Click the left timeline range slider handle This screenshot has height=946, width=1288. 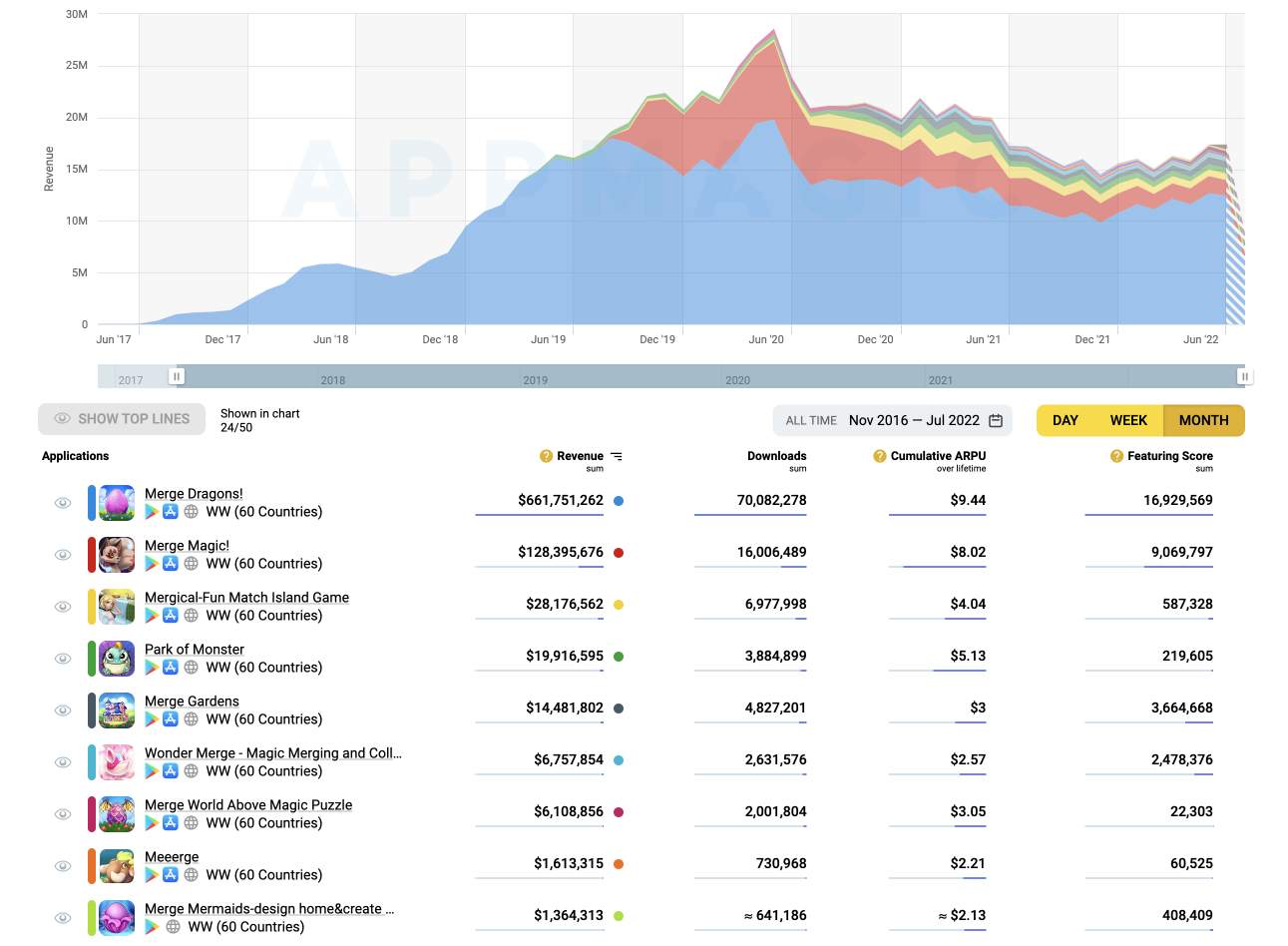[x=177, y=376]
